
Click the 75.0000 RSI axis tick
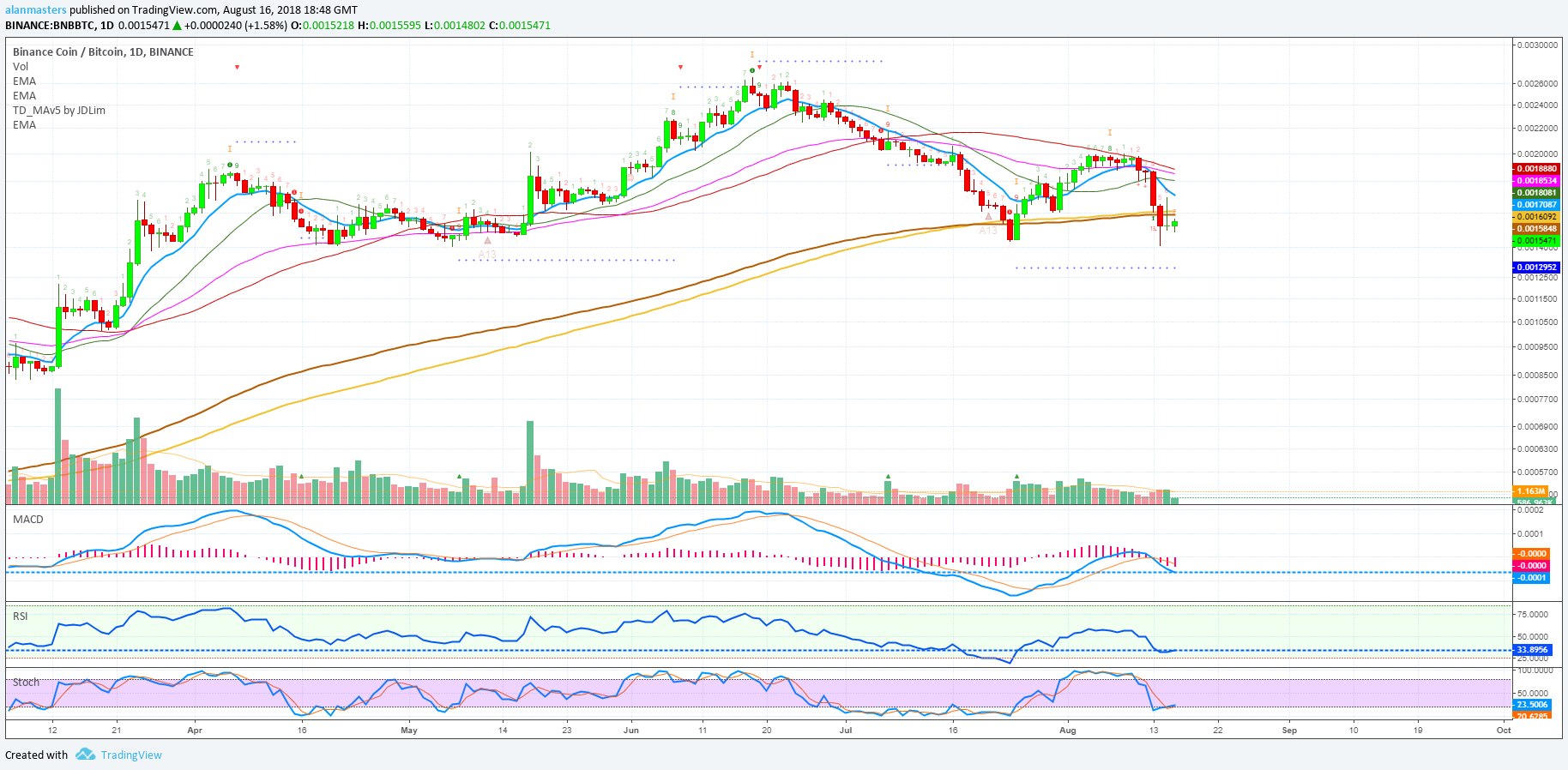coord(1534,615)
